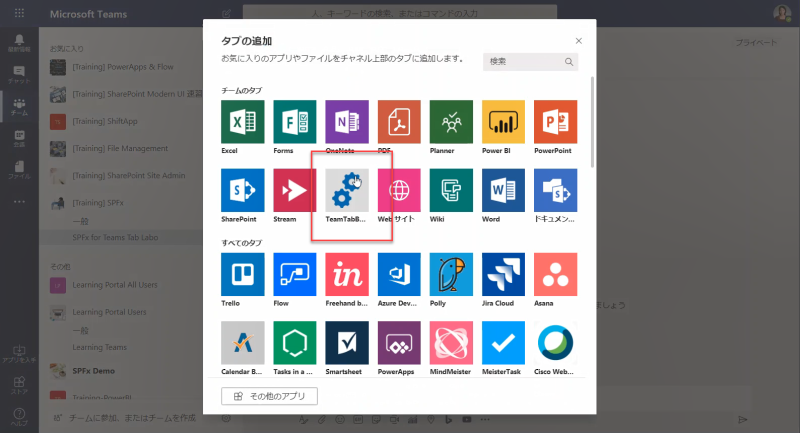
Task: Add the Cisco Web... app
Action: pos(556,343)
